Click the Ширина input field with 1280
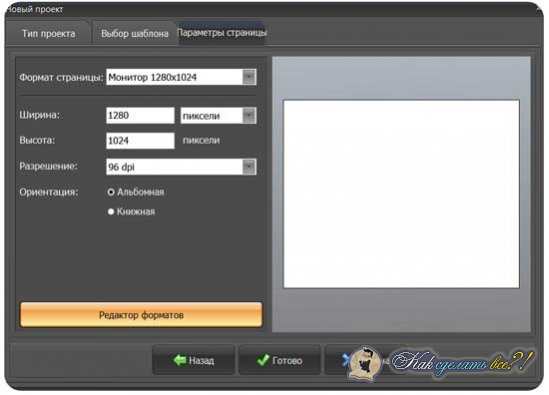 pyautogui.click(x=140, y=116)
